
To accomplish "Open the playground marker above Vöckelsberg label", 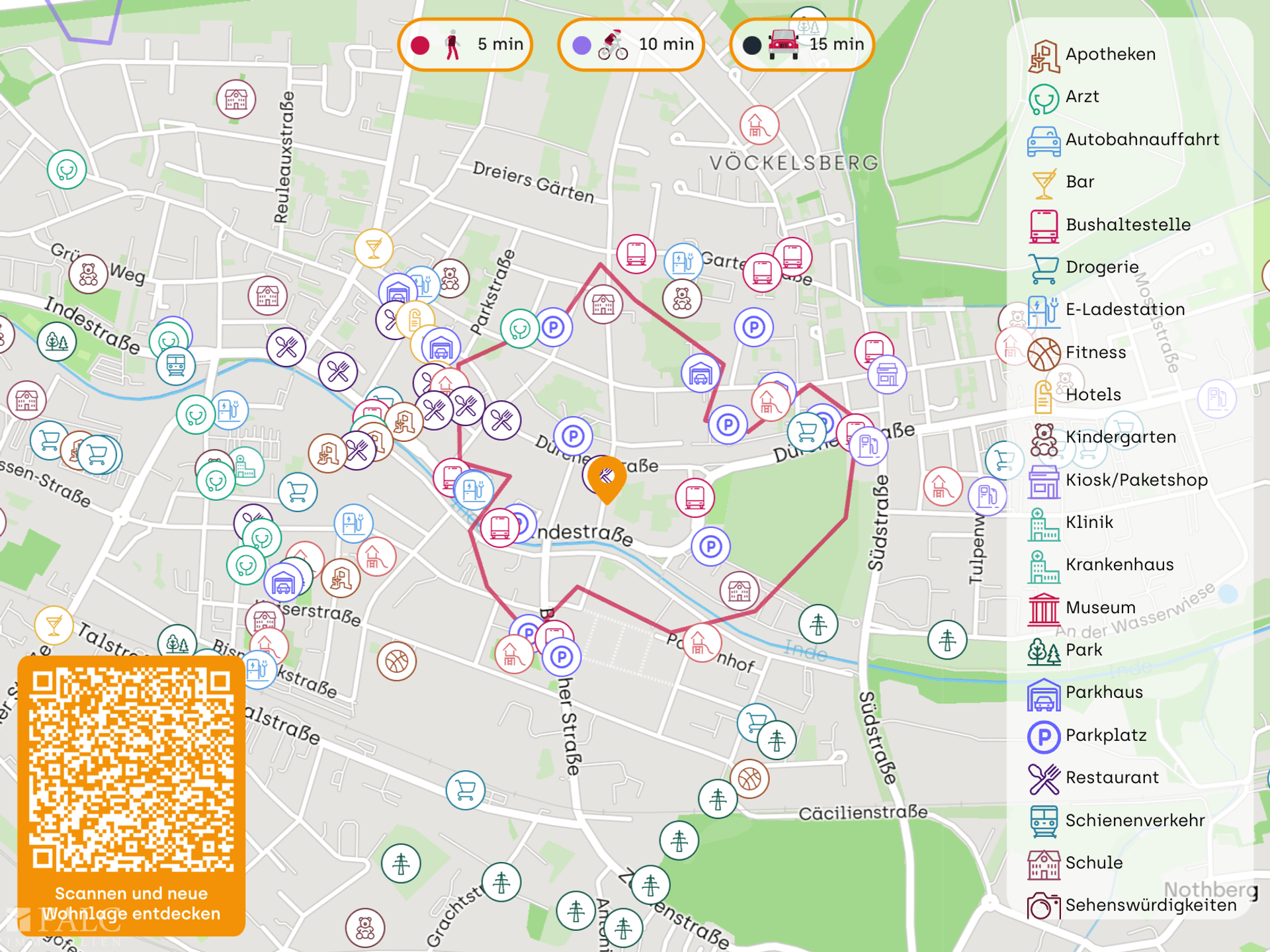I will click(759, 125).
